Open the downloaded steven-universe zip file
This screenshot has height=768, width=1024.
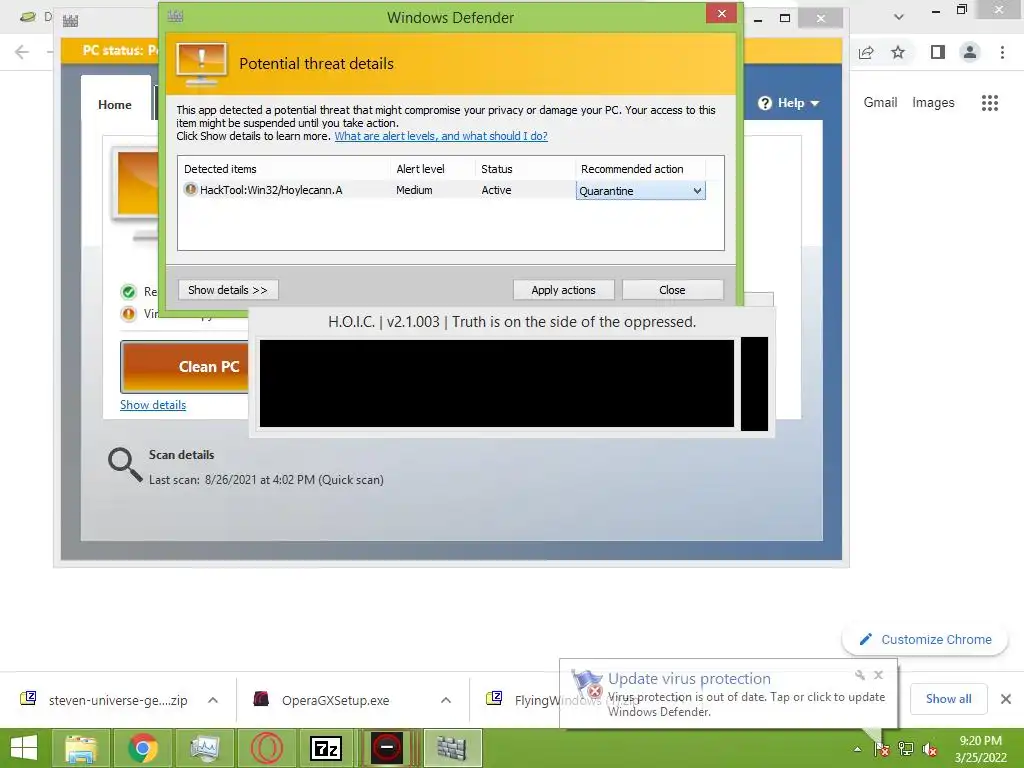(104, 700)
